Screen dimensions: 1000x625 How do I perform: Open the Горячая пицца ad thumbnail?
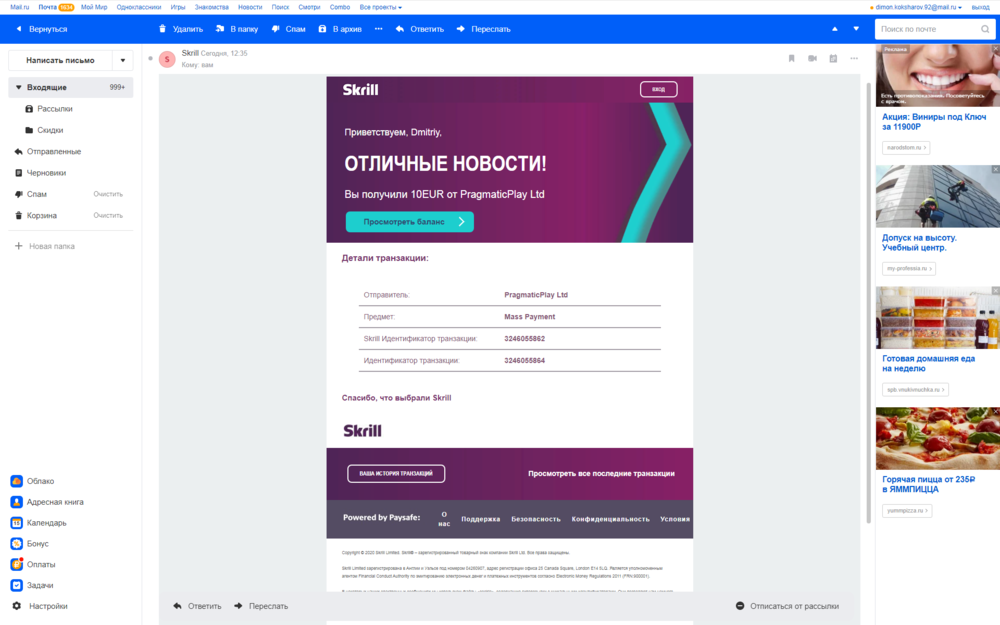(938, 439)
